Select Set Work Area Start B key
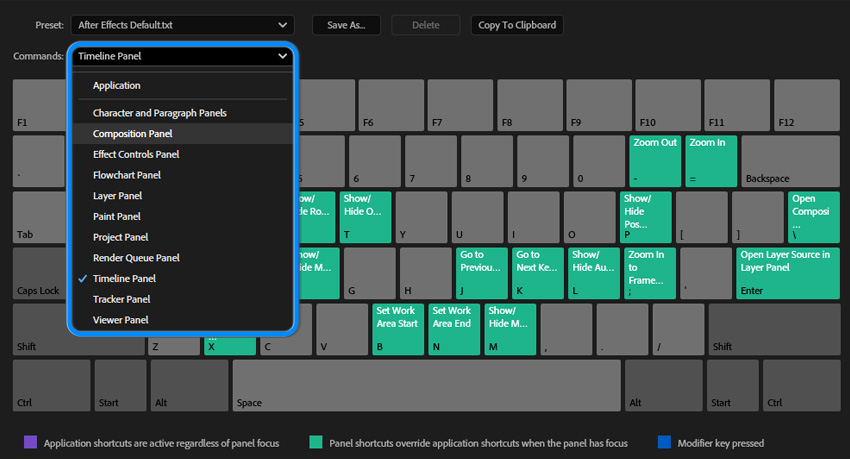 coord(398,329)
